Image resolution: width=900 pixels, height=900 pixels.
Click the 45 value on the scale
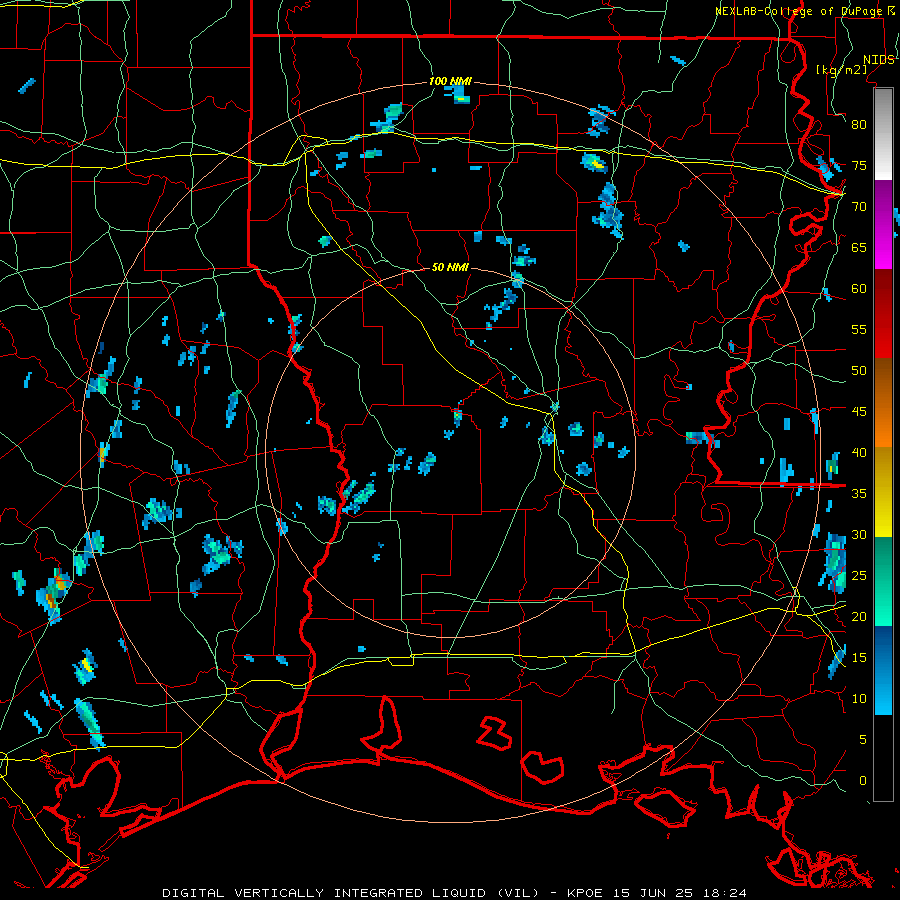pos(859,412)
